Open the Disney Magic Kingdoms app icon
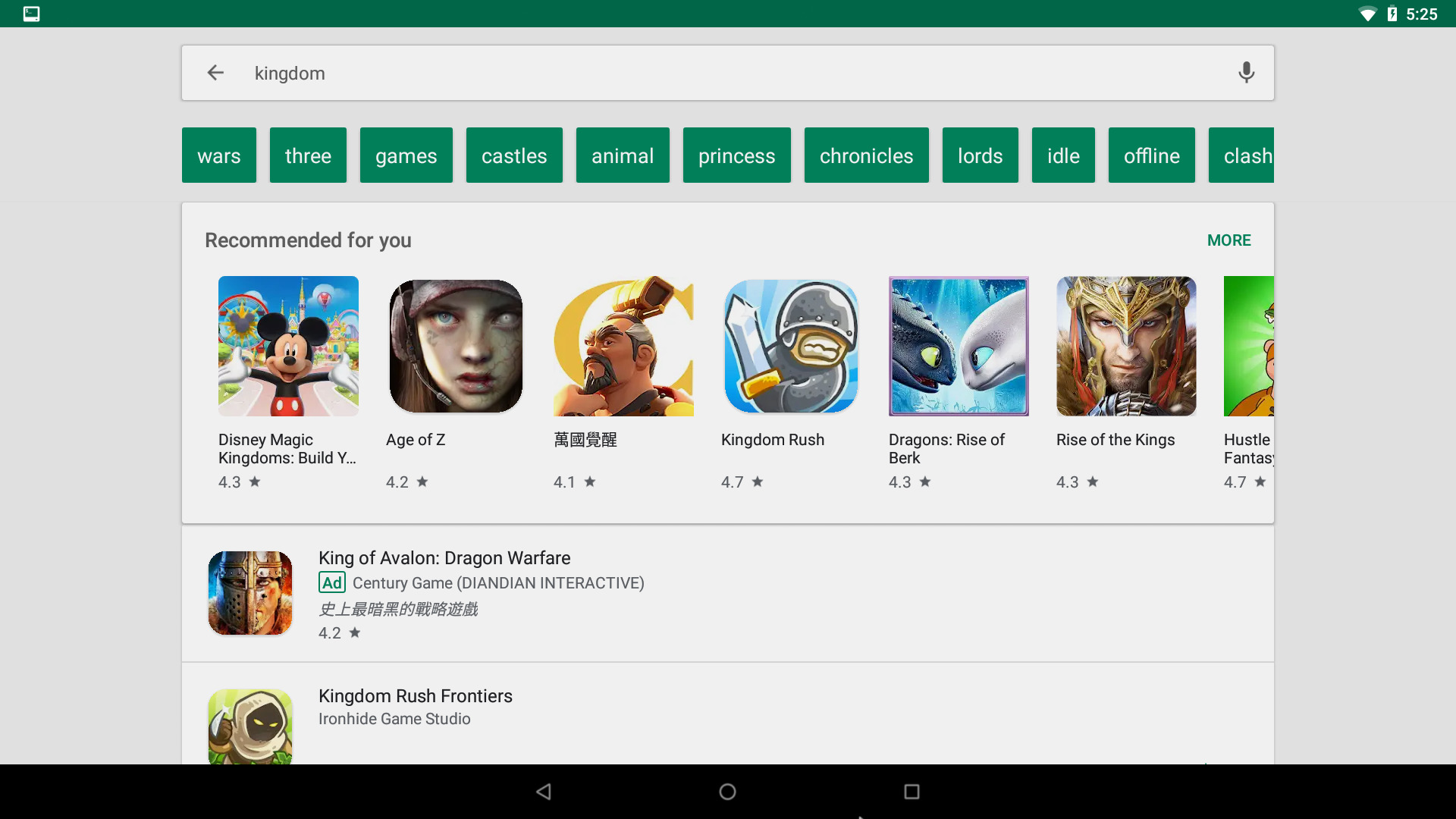Image resolution: width=1456 pixels, height=819 pixels. (x=288, y=346)
